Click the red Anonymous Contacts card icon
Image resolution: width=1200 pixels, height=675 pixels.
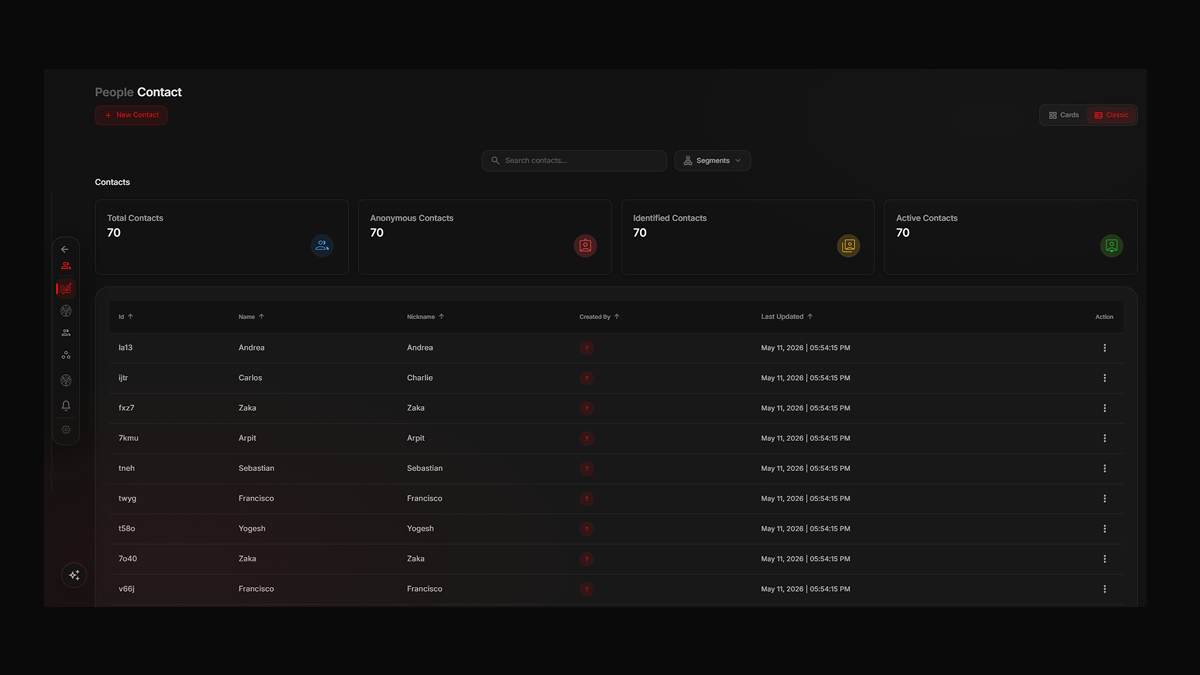point(585,245)
